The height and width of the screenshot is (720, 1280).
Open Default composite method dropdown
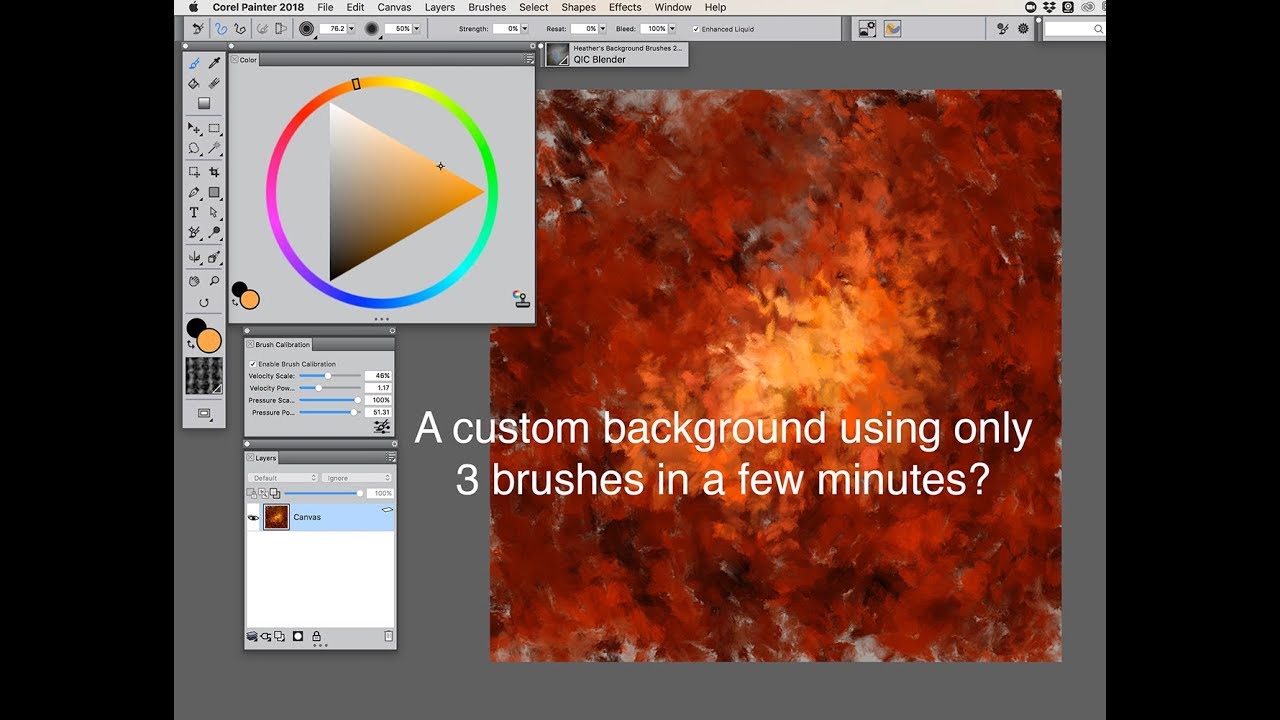coord(283,478)
